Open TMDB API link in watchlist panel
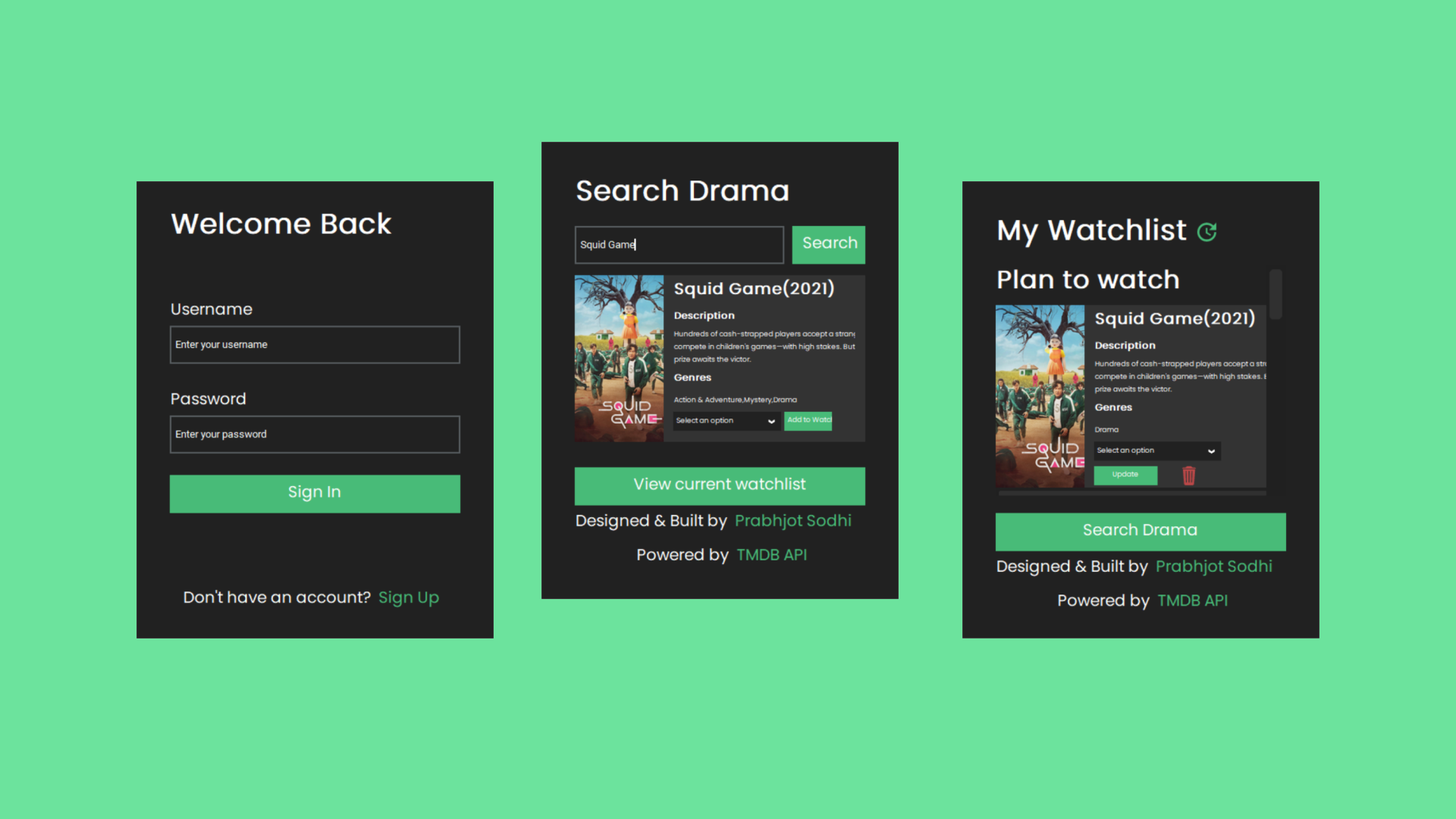Image resolution: width=1456 pixels, height=819 pixels. click(1193, 601)
